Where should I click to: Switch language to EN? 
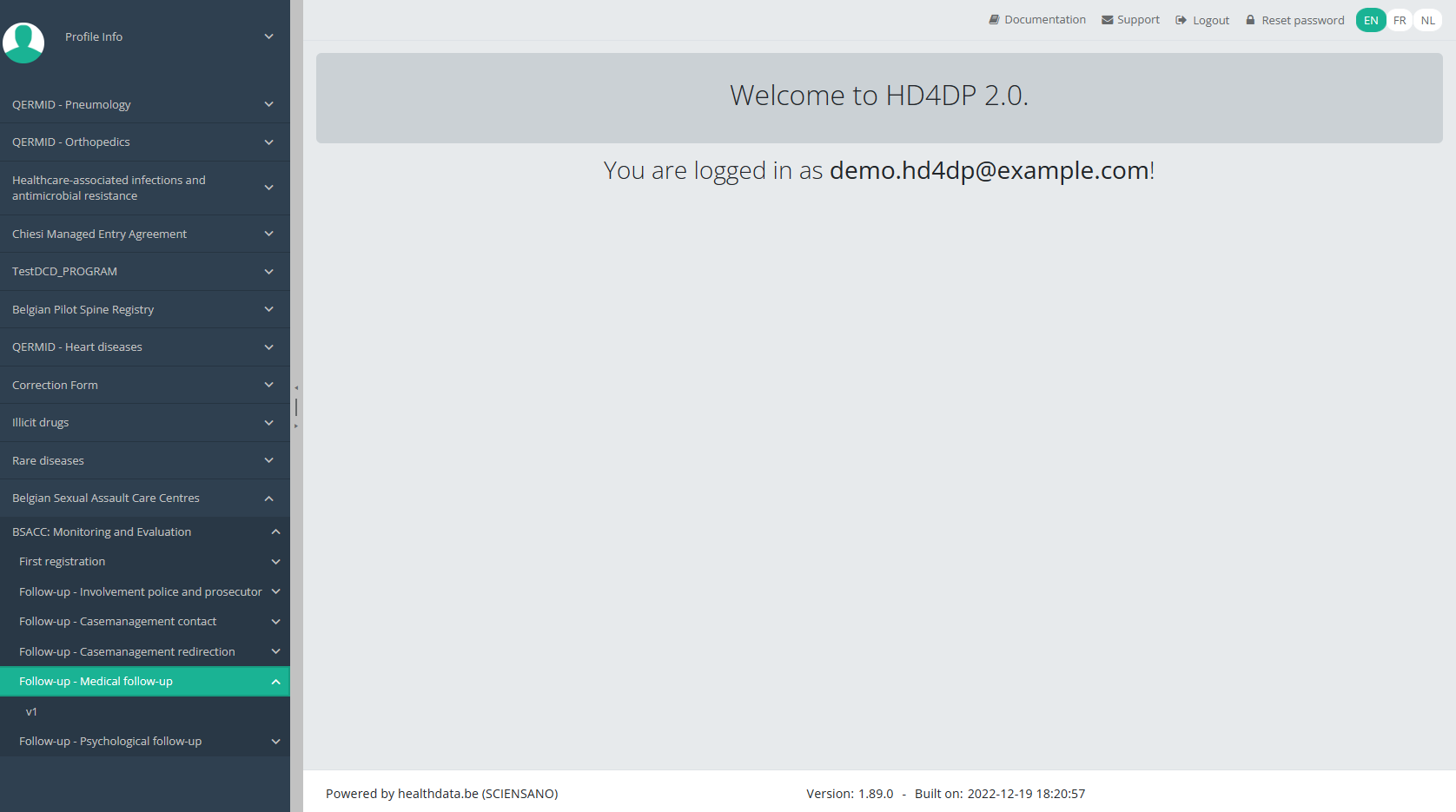click(x=1370, y=20)
